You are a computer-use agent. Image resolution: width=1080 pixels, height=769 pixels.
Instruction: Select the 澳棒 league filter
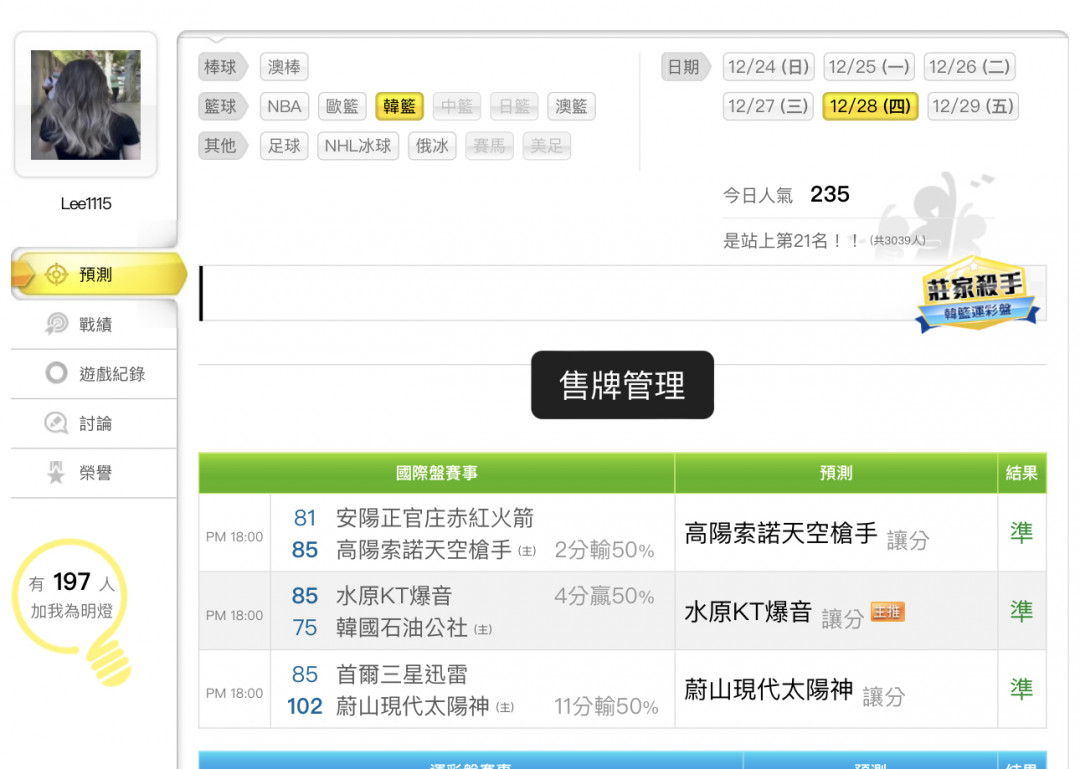coord(284,67)
